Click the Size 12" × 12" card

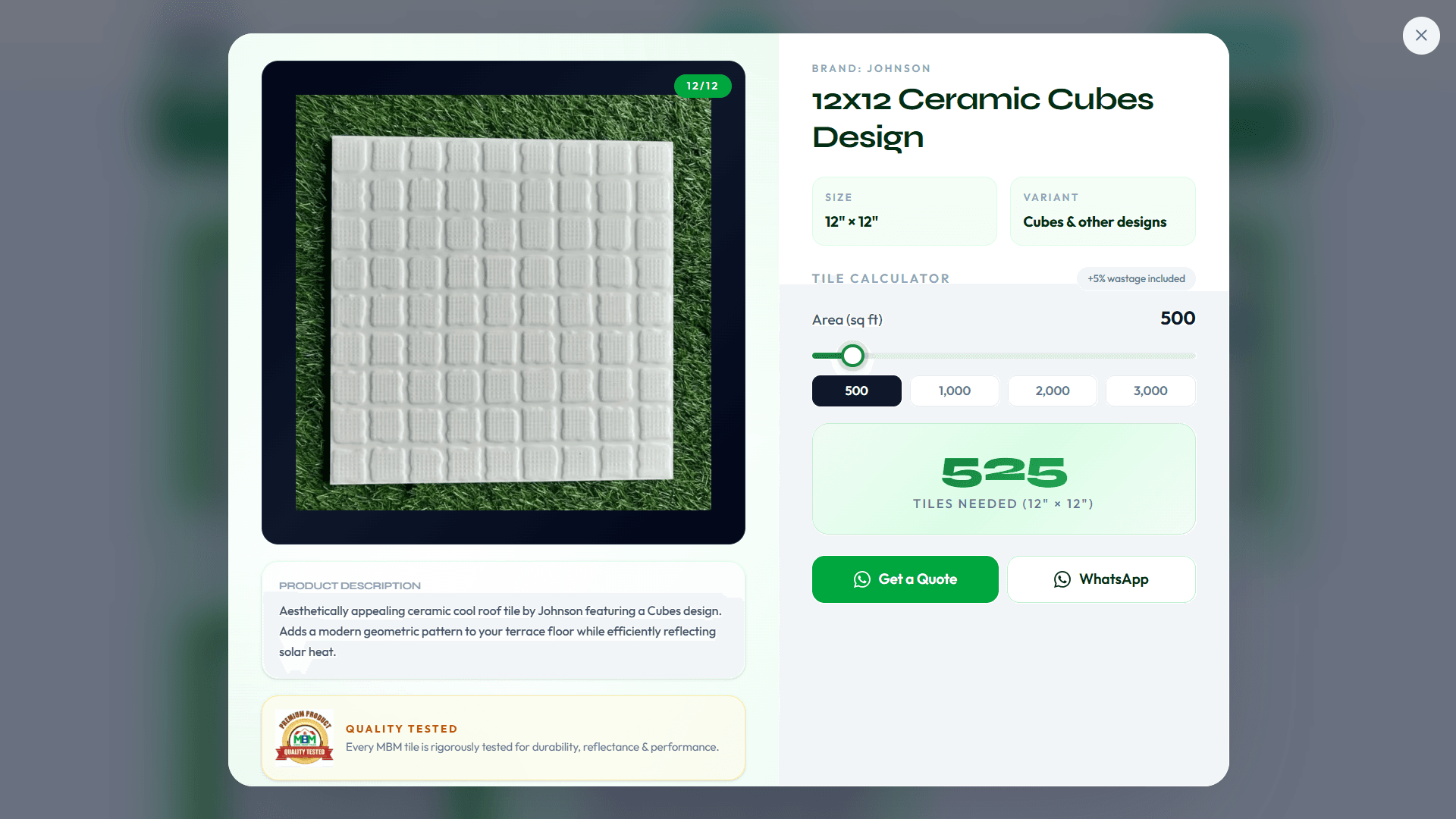click(905, 211)
